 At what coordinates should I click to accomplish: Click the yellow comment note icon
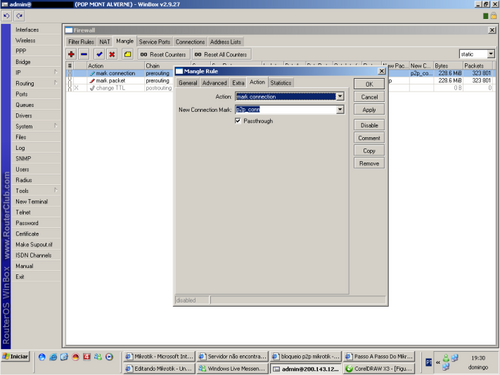(x=127, y=54)
